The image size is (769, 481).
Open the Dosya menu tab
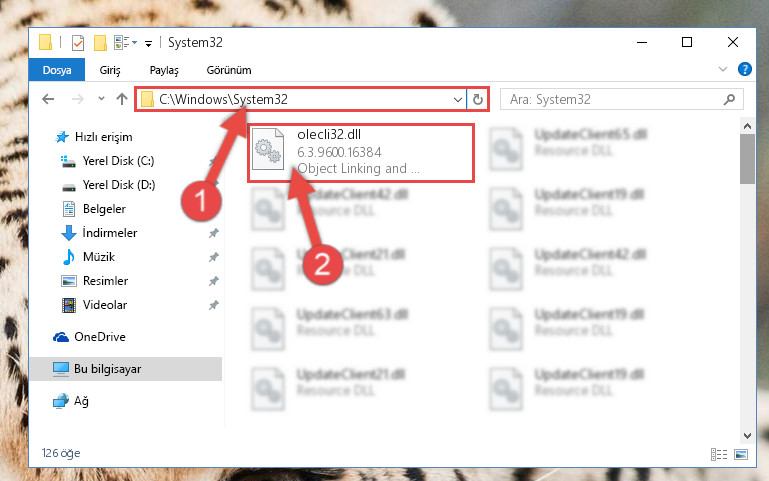click(x=57, y=70)
